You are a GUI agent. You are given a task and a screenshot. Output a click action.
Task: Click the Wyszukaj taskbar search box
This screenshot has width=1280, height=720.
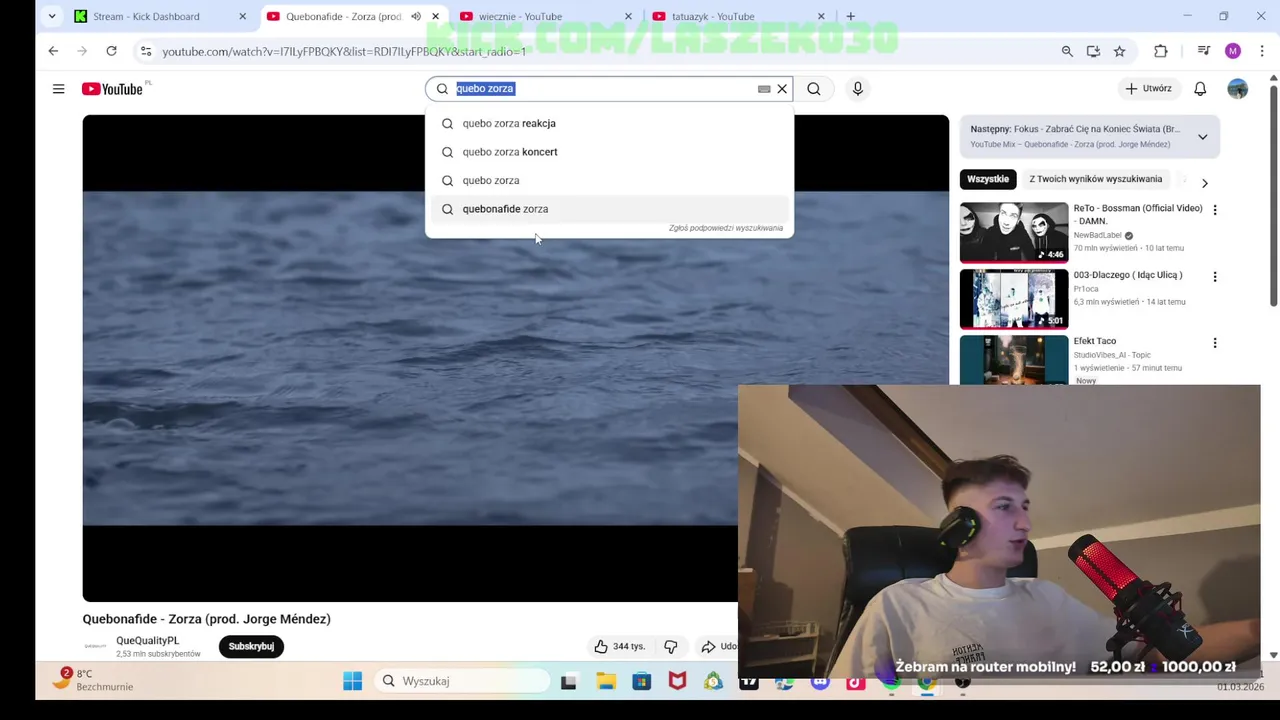point(463,681)
